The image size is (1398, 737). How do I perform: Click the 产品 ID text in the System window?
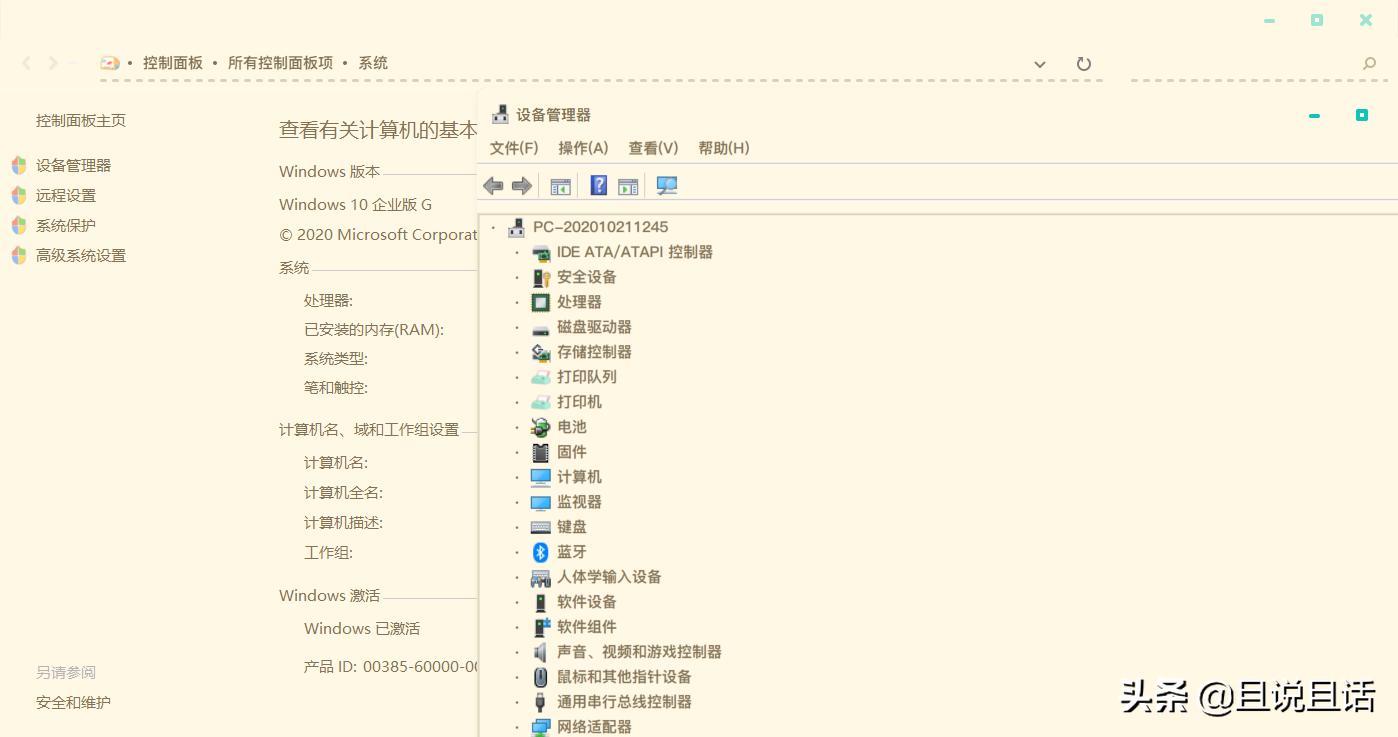click(391, 666)
